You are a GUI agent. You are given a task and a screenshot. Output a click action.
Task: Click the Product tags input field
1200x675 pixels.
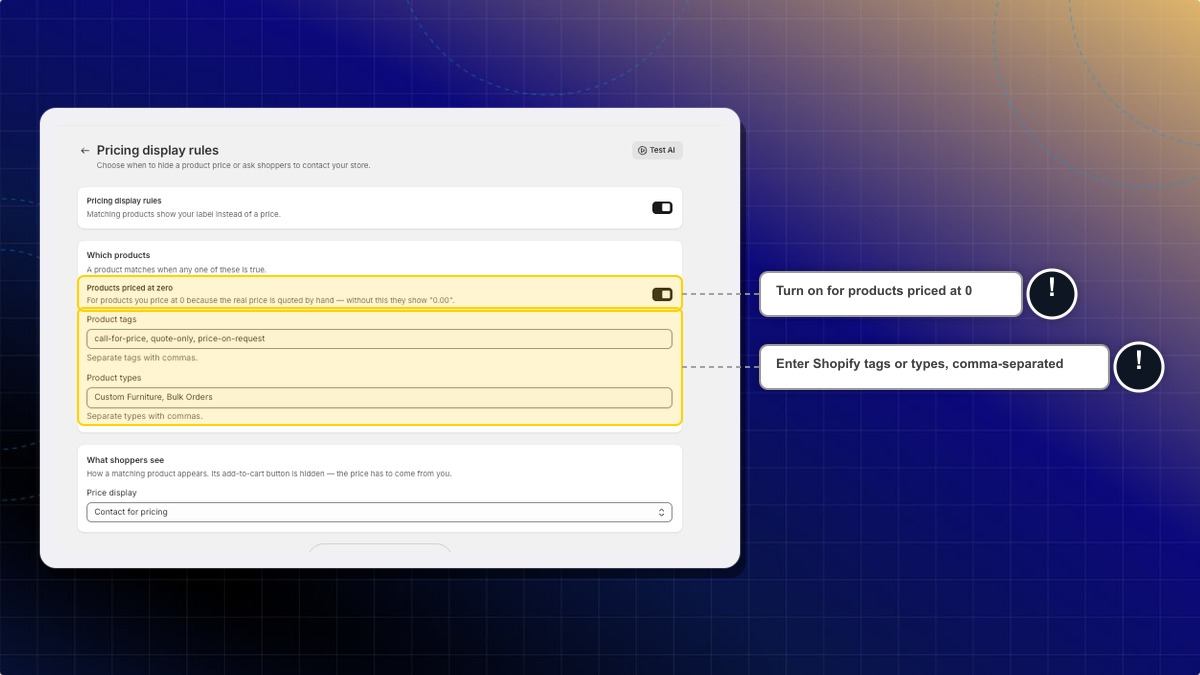coord(379,339)
